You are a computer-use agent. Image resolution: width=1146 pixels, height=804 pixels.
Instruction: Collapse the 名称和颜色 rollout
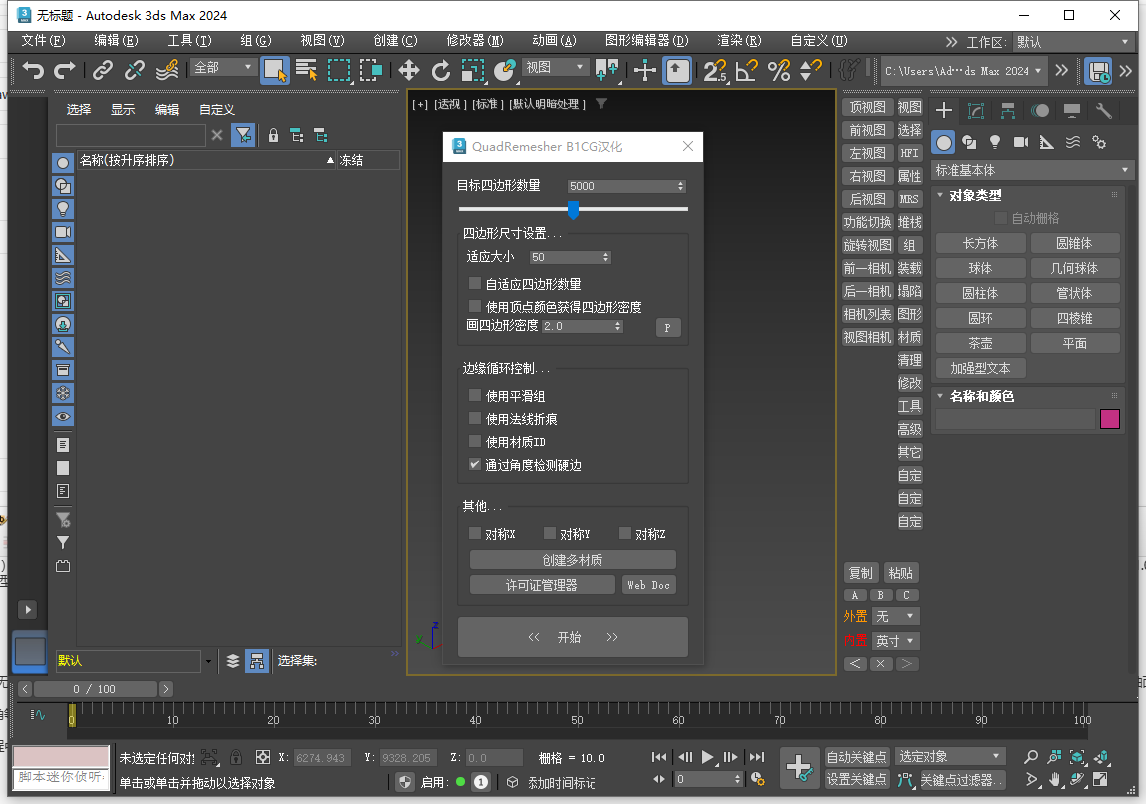940,396
